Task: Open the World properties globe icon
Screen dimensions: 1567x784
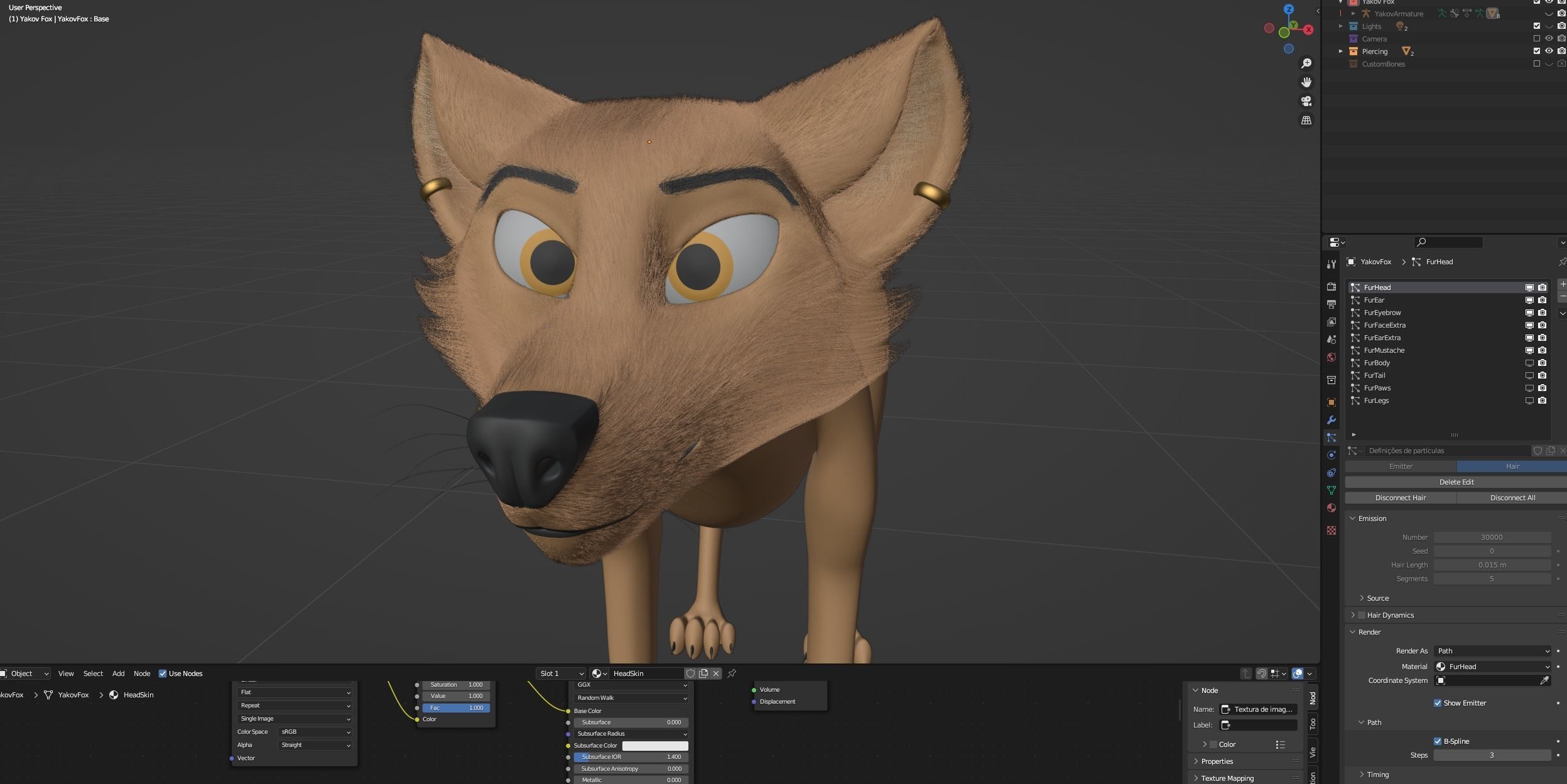Action: click(1331, 357)
